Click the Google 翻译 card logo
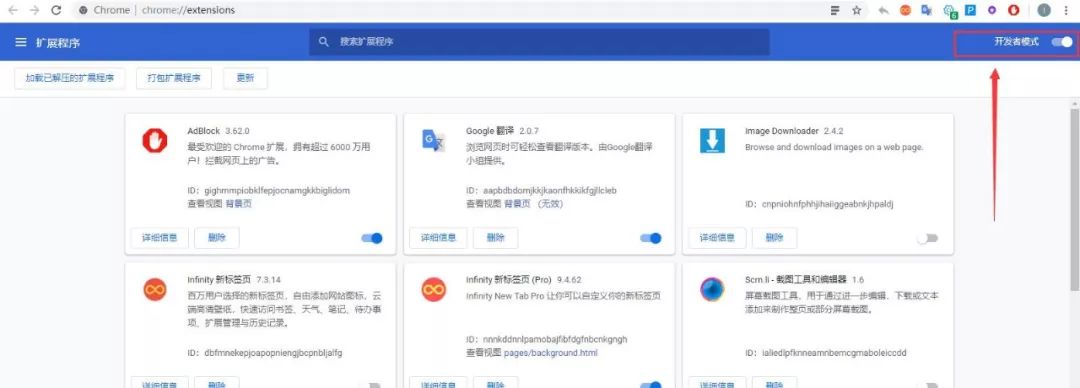Image resolution: width=1080 pixels, height=388 pixels. [x=434, y=141]
